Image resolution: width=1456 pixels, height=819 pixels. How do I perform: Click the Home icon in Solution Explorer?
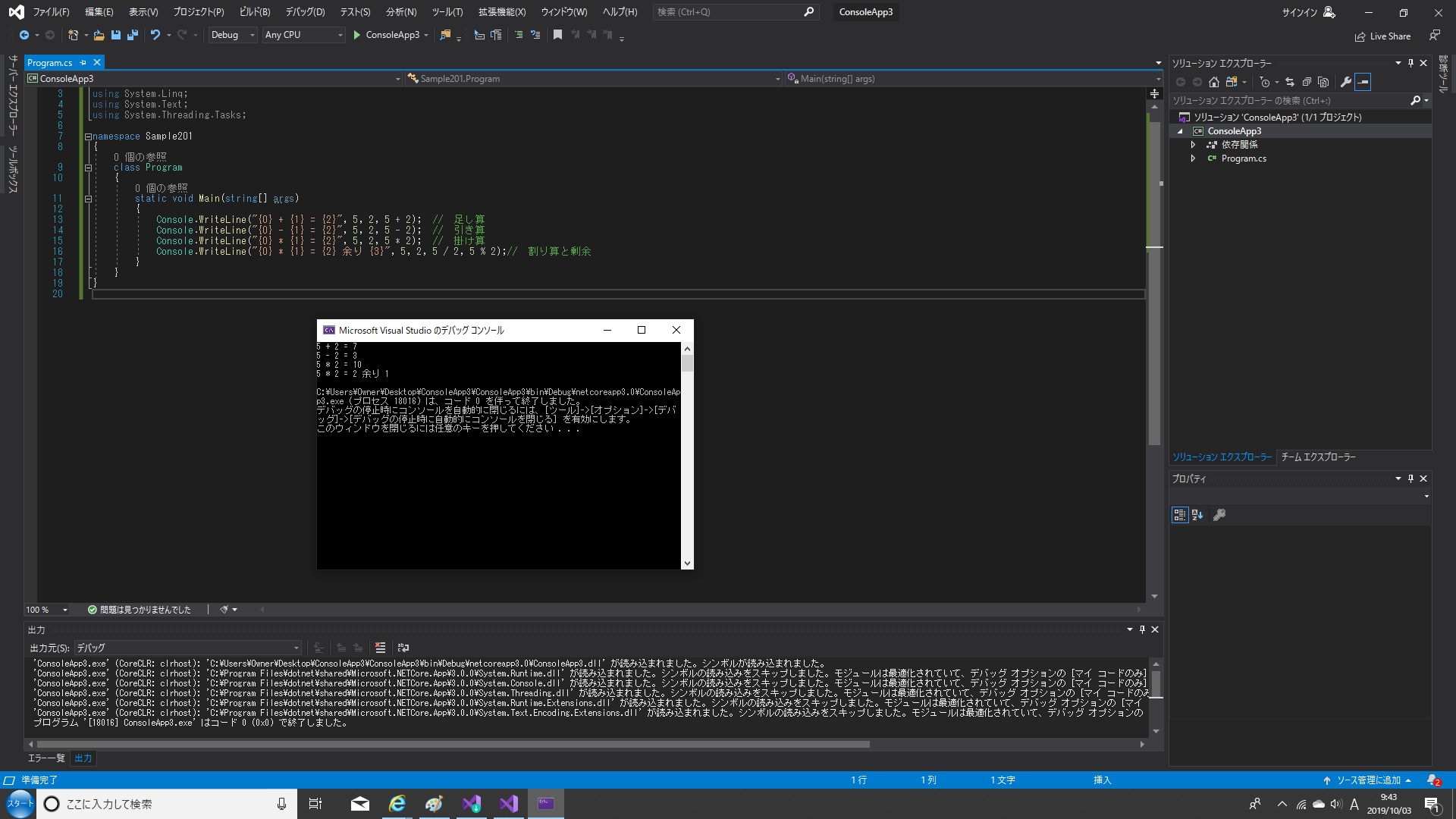tap(1213, 82)
